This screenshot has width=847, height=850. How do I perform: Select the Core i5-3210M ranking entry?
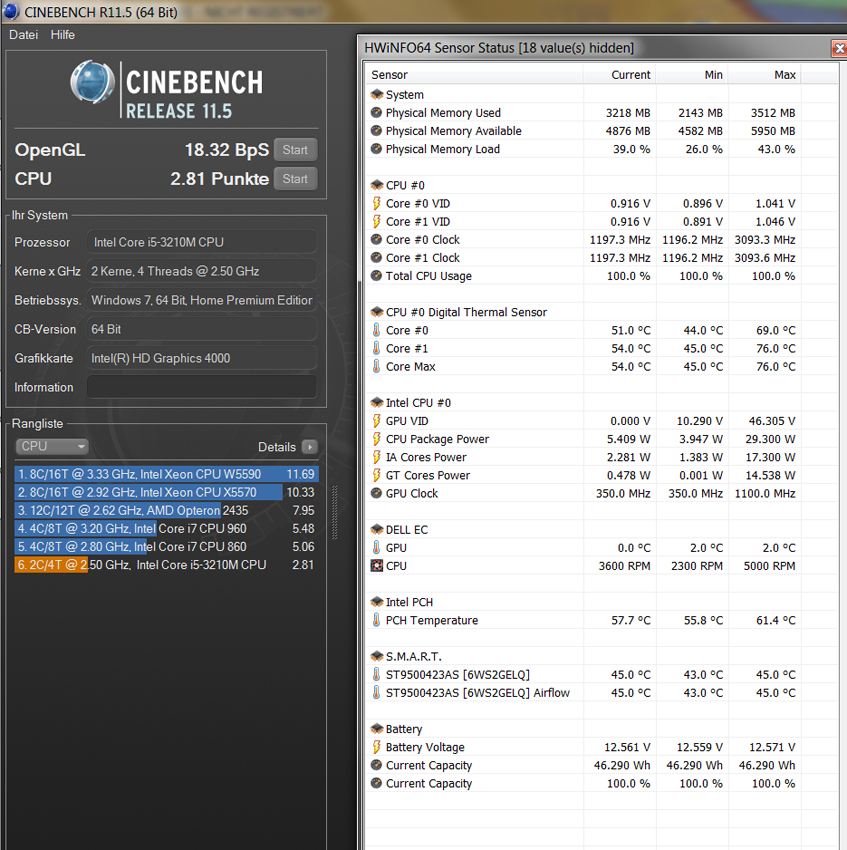166,565
